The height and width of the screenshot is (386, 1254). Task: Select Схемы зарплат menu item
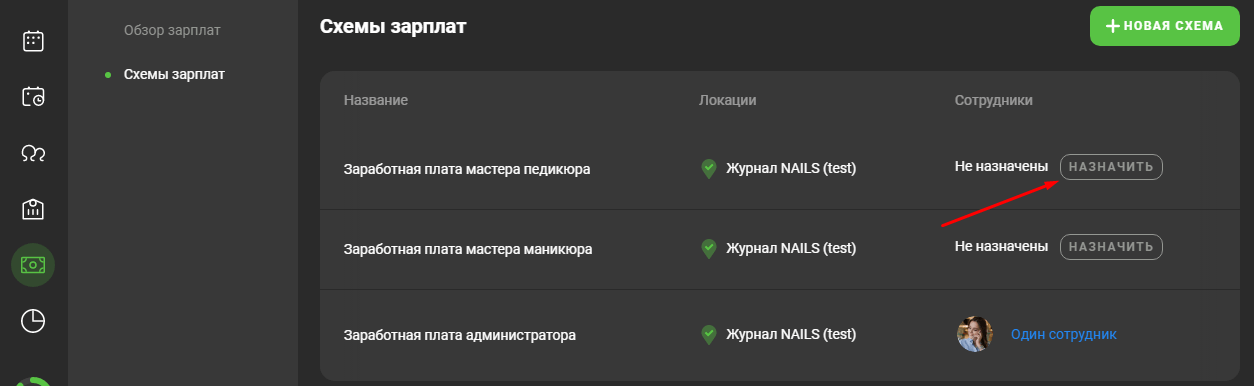174,74
